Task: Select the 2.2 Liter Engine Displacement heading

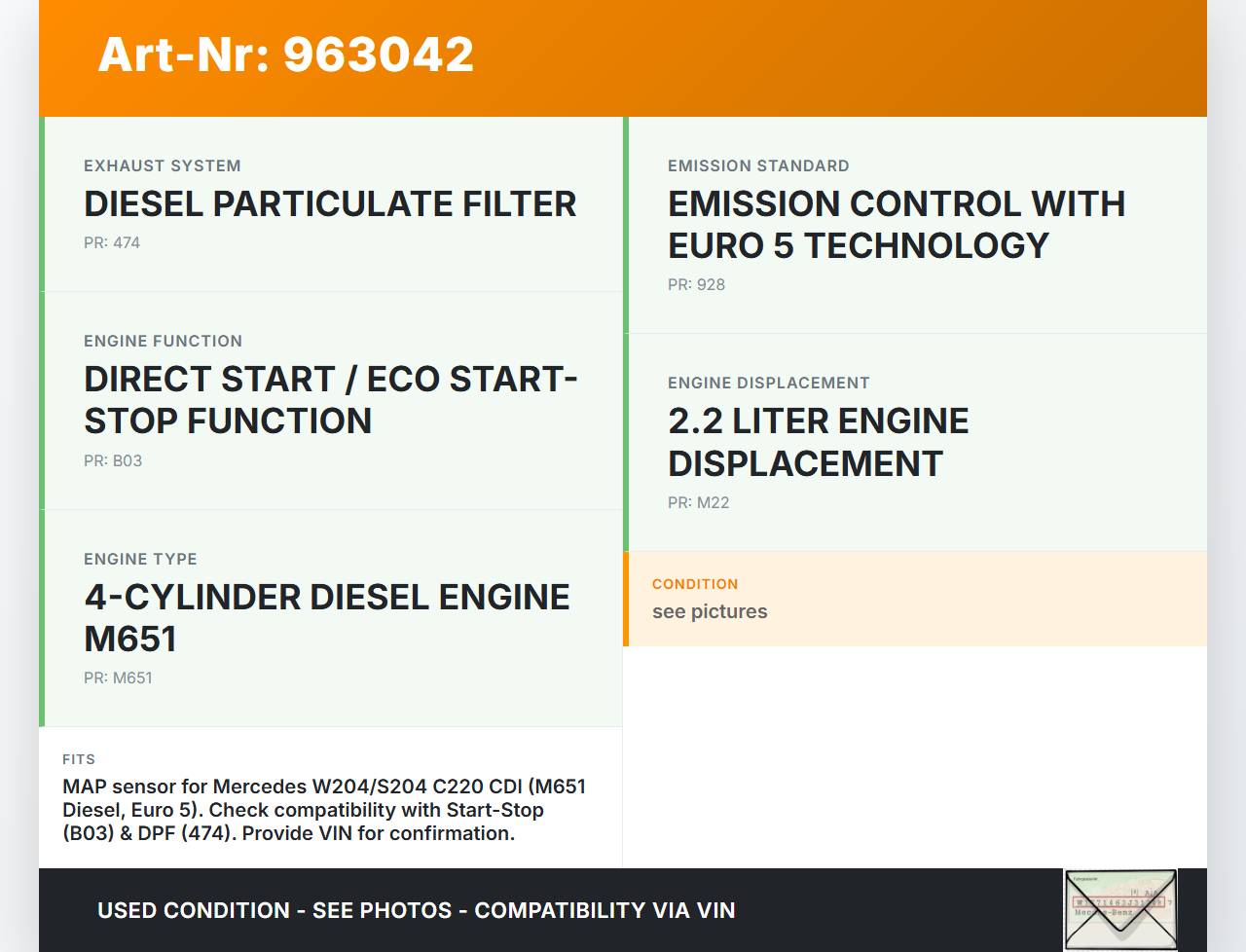Action: [818, 443]
